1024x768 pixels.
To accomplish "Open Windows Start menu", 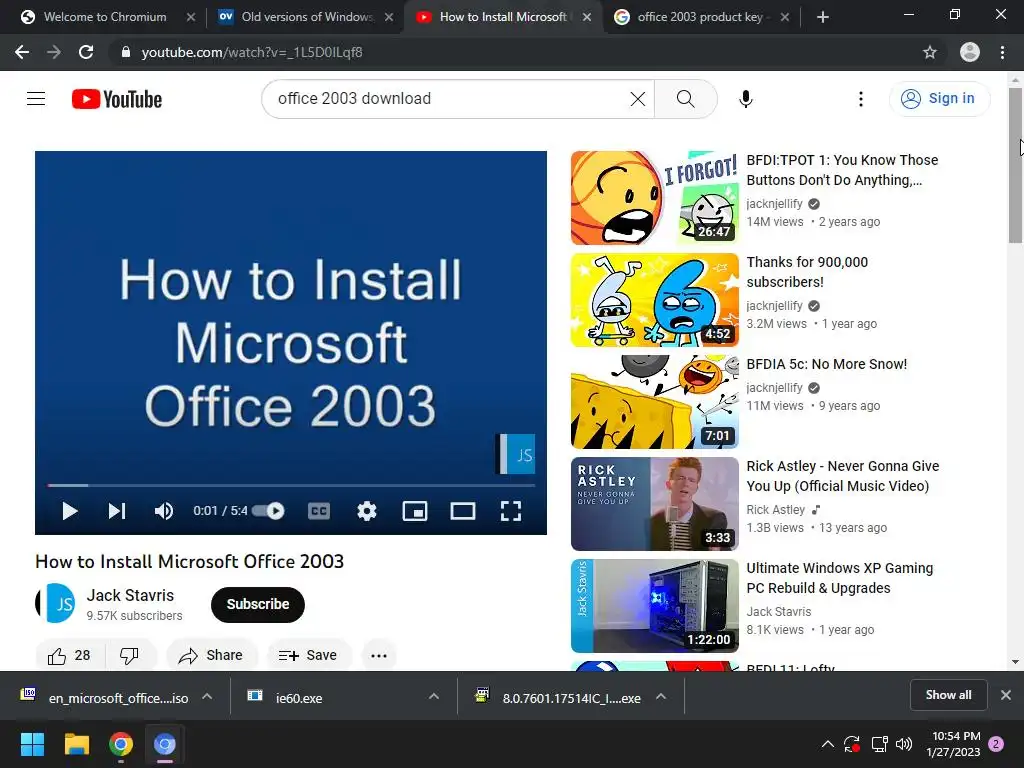I will (33, 744).
